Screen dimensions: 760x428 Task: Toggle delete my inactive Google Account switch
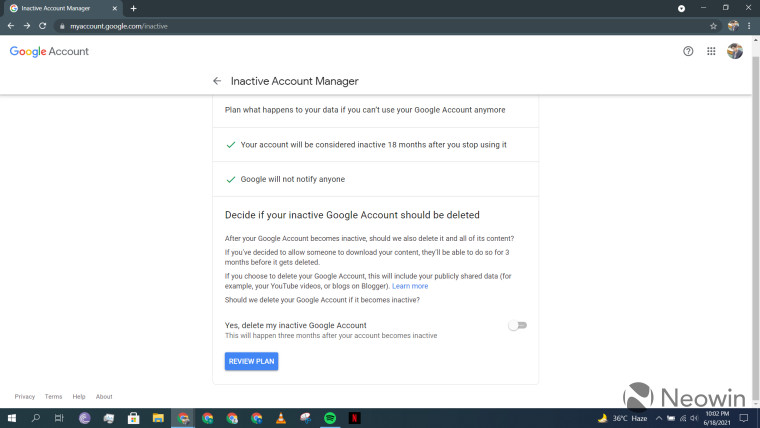tap(517, 325)
